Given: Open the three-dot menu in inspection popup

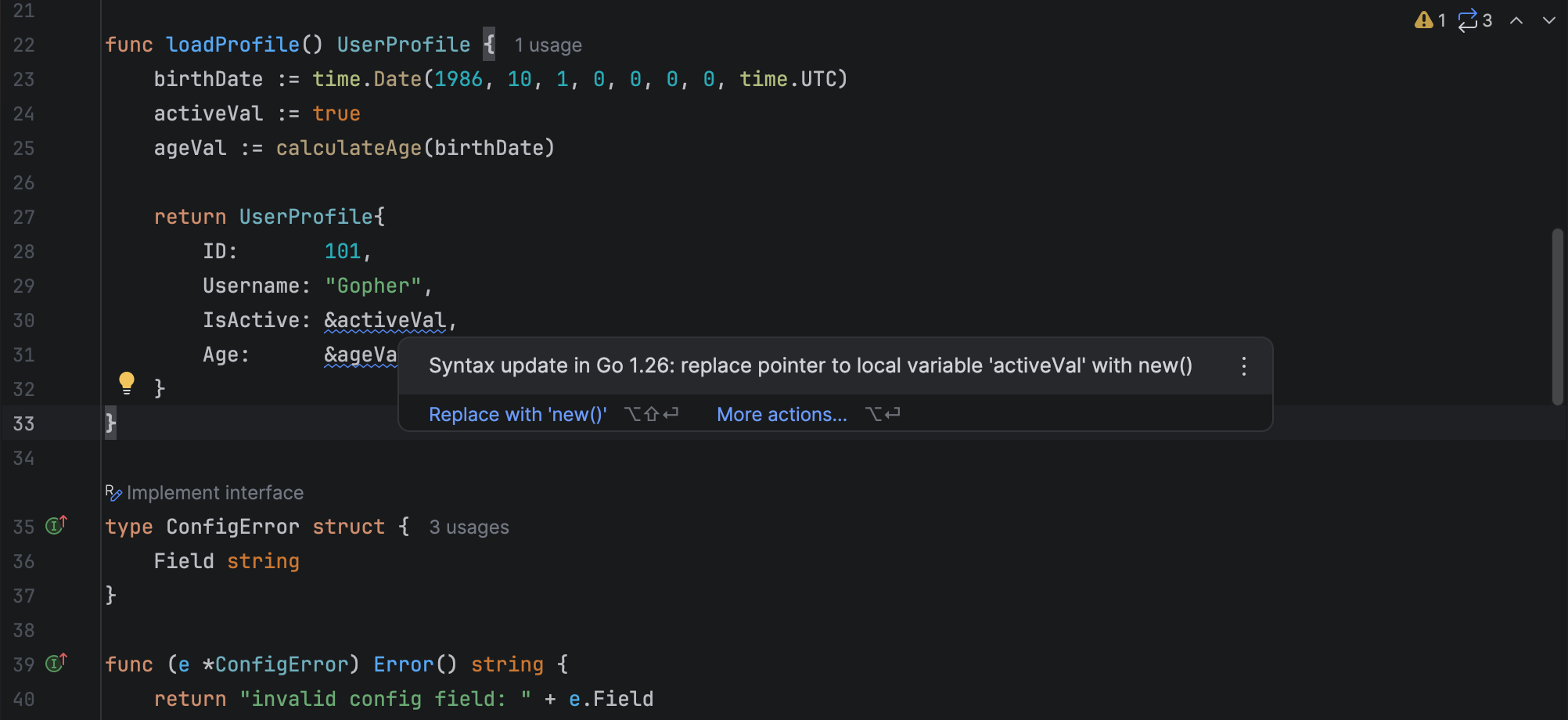Looking at the screenshot, I should click(1243, 366).
